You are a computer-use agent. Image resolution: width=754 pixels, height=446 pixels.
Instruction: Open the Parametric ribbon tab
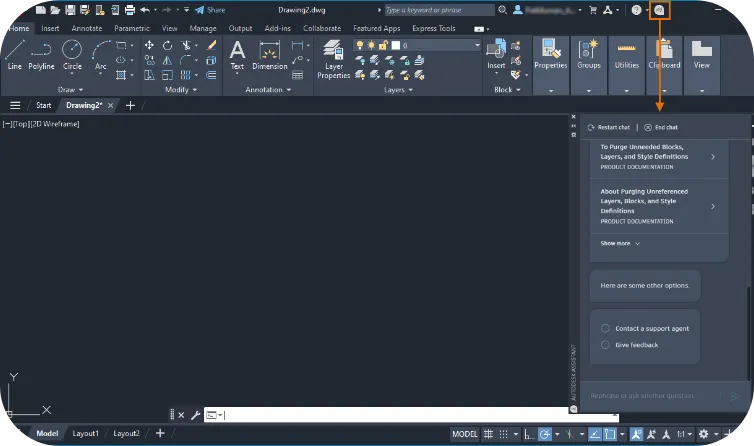tap(132, 28)
